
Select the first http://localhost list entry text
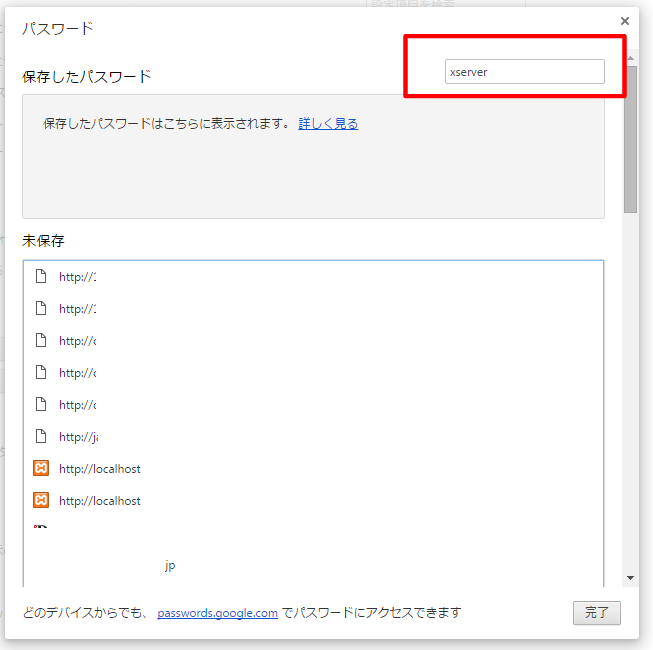pos(100,469)
